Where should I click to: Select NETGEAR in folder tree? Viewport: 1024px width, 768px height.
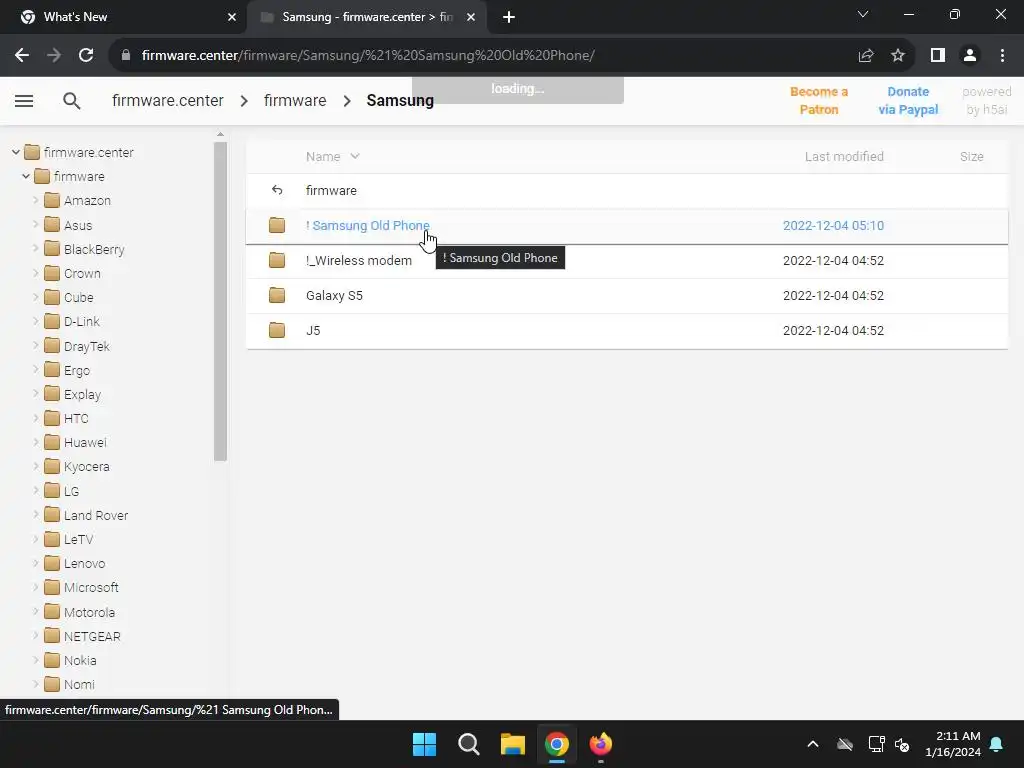pyautogui.click(x=92, y=636)
